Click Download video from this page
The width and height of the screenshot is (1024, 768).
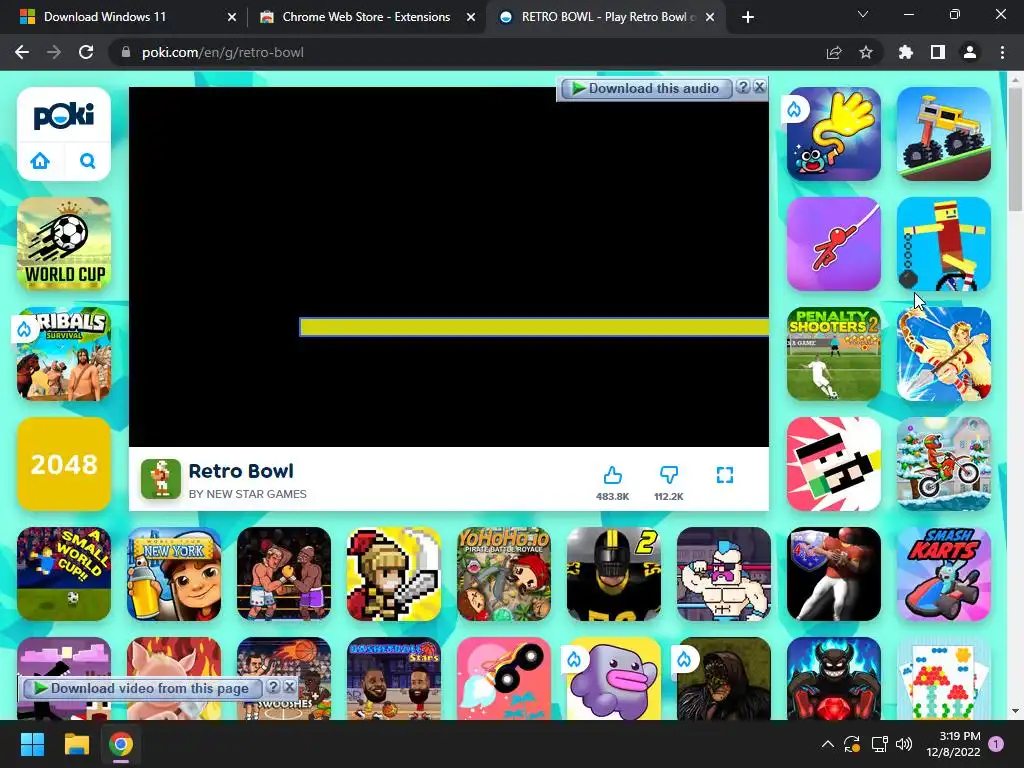coord(142,688)
